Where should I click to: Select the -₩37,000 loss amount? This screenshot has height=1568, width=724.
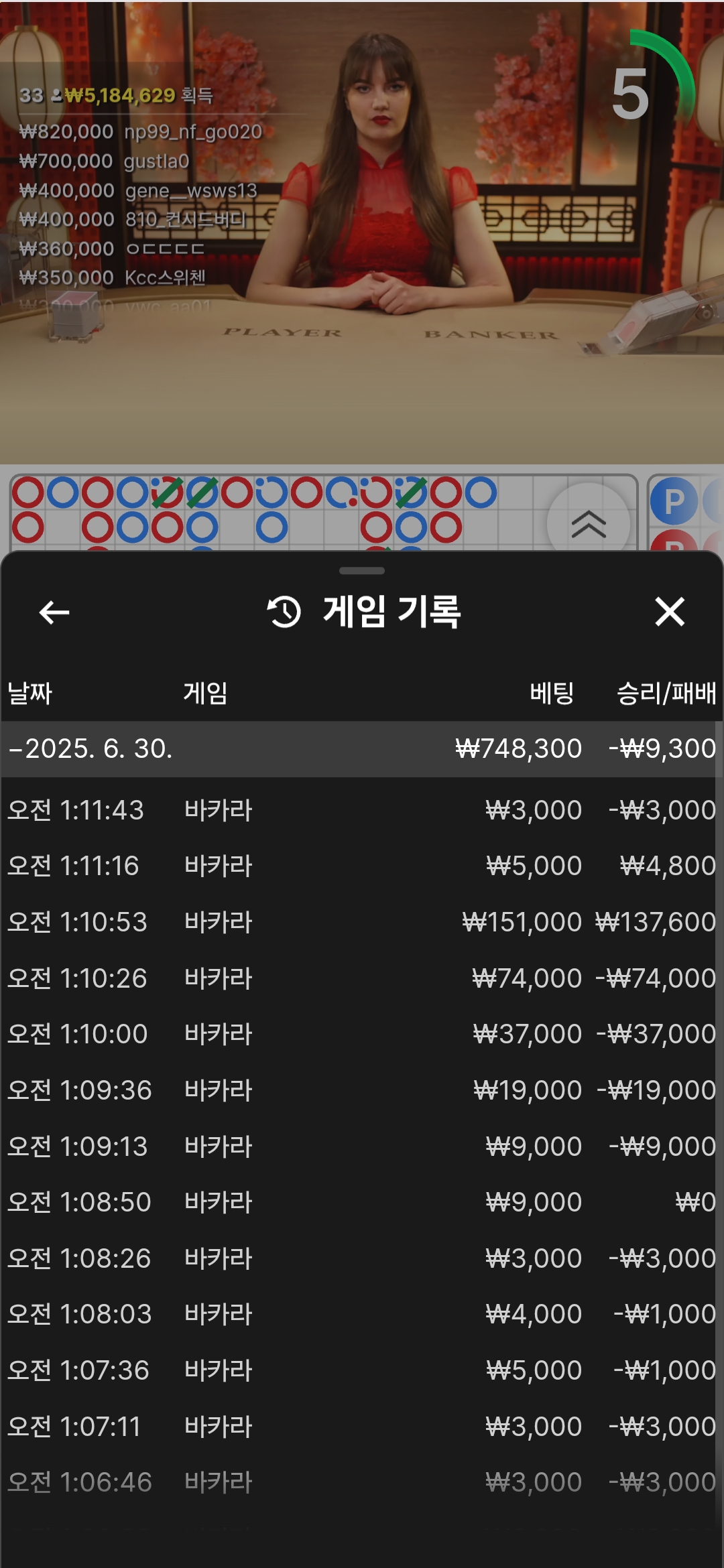(x=656, y=1034)
